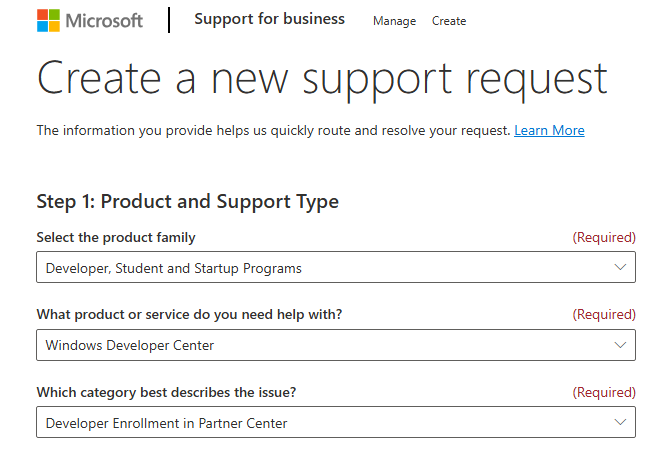Click the Select the product family label
This screenshot has height=461, width=654.
pos(116,237)
